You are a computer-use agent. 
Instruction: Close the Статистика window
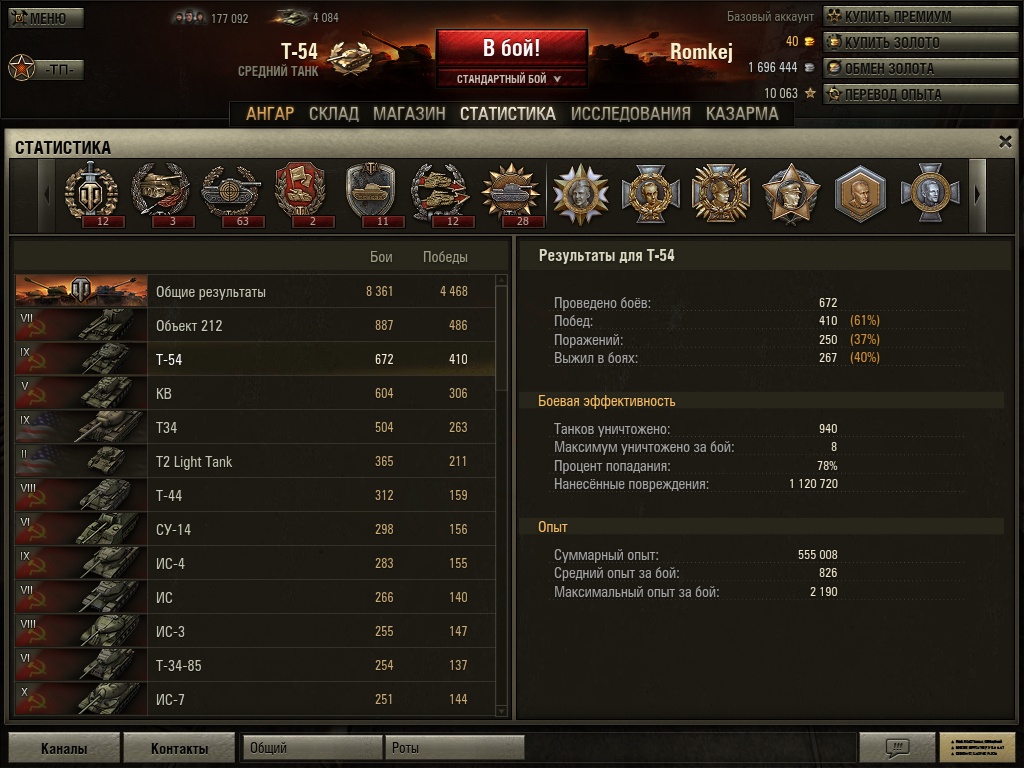1005,142
